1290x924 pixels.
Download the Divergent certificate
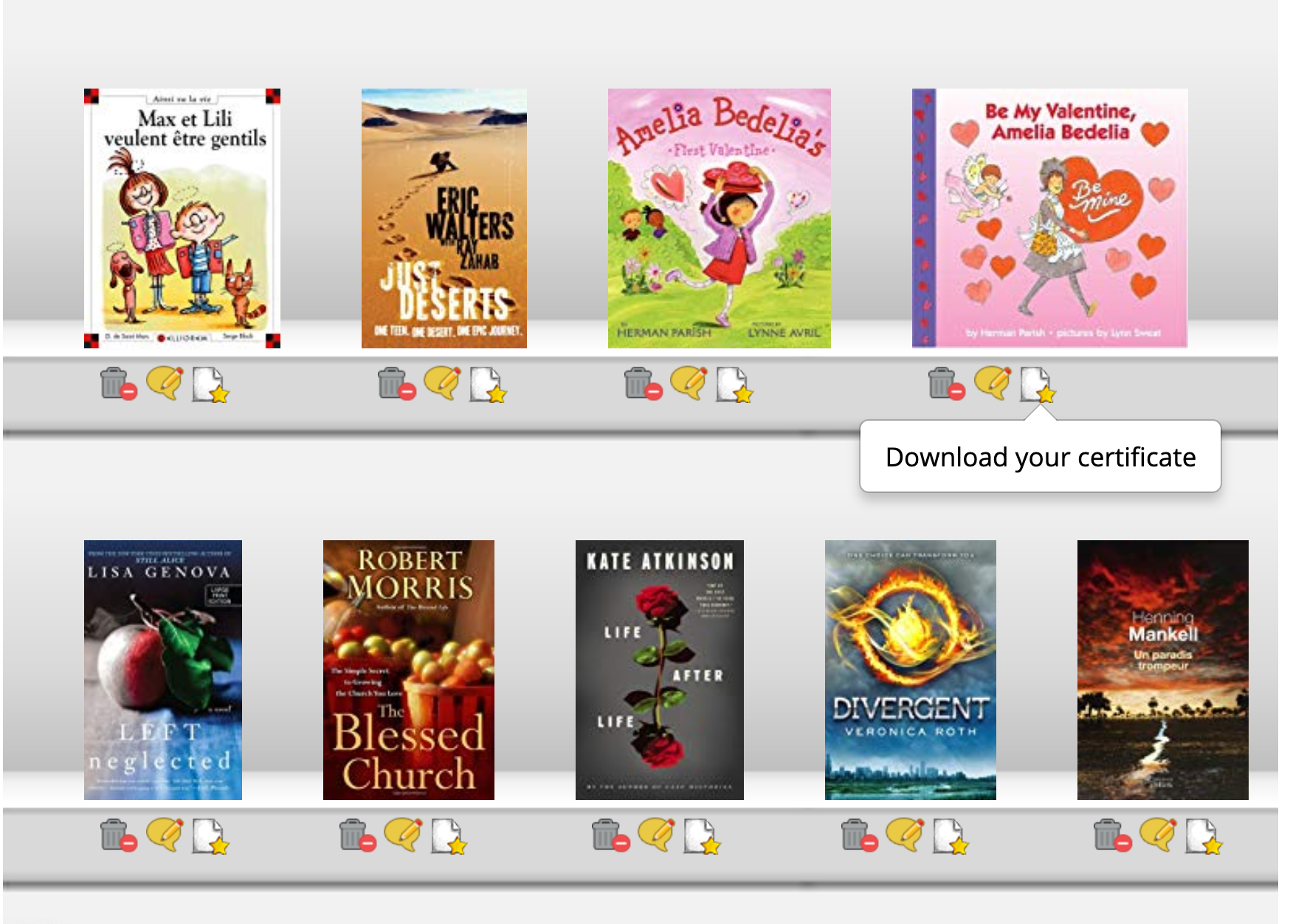(x=951, y=836)
